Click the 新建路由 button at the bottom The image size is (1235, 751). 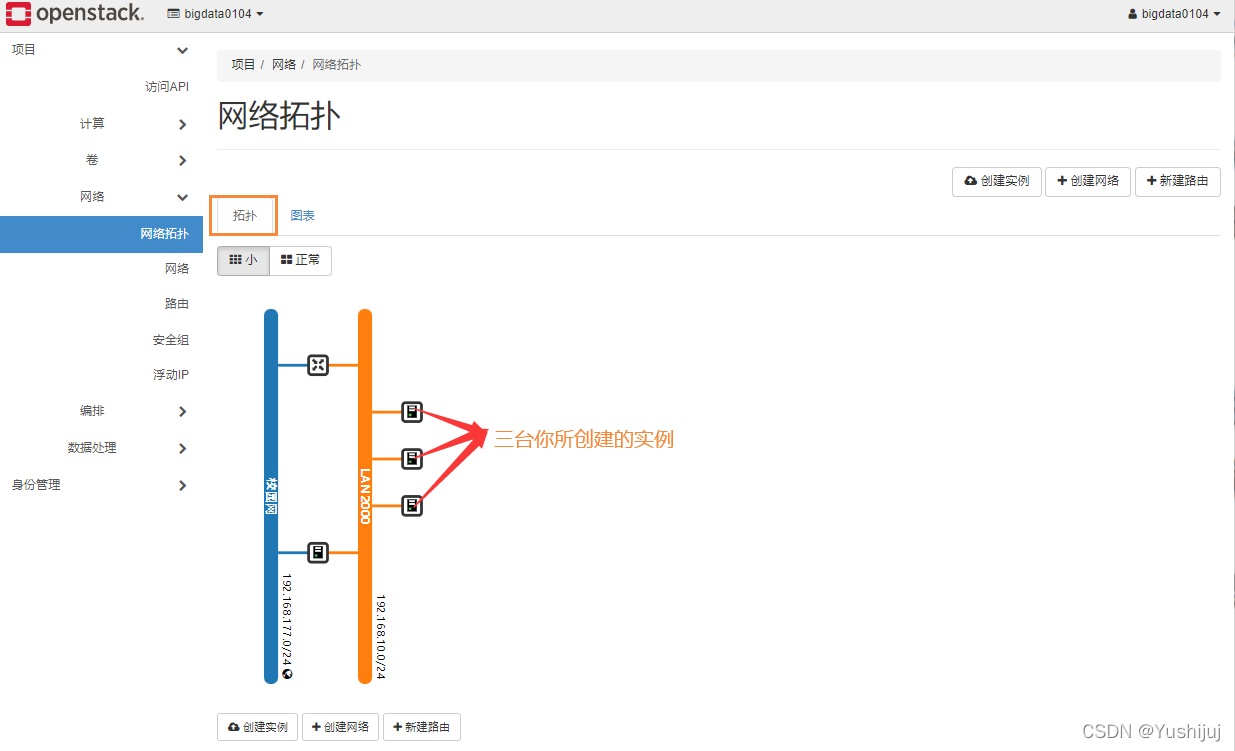422,727
